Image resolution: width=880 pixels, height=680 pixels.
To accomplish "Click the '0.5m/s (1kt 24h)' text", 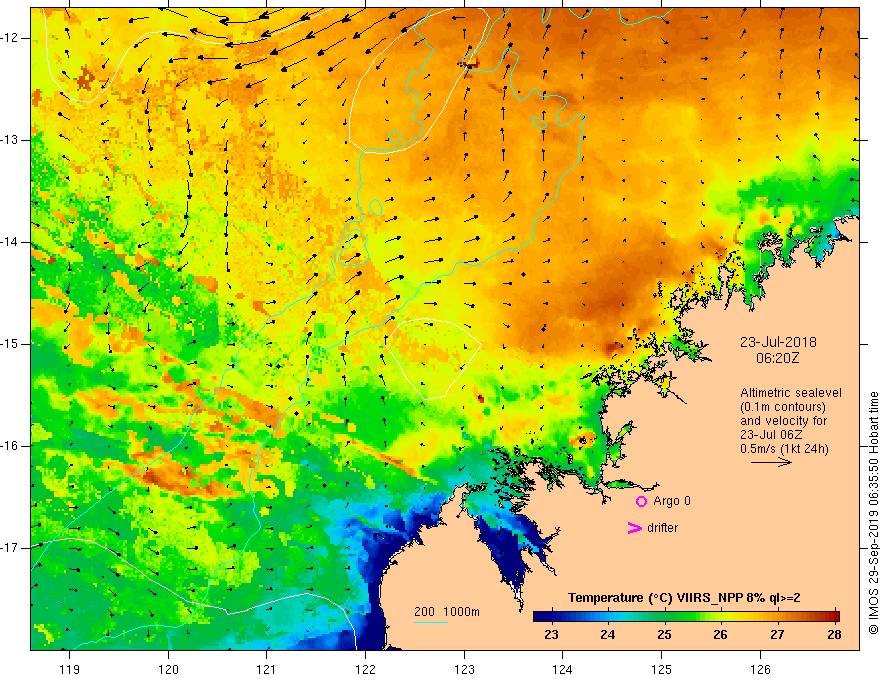I will click(x=784, y=449).
